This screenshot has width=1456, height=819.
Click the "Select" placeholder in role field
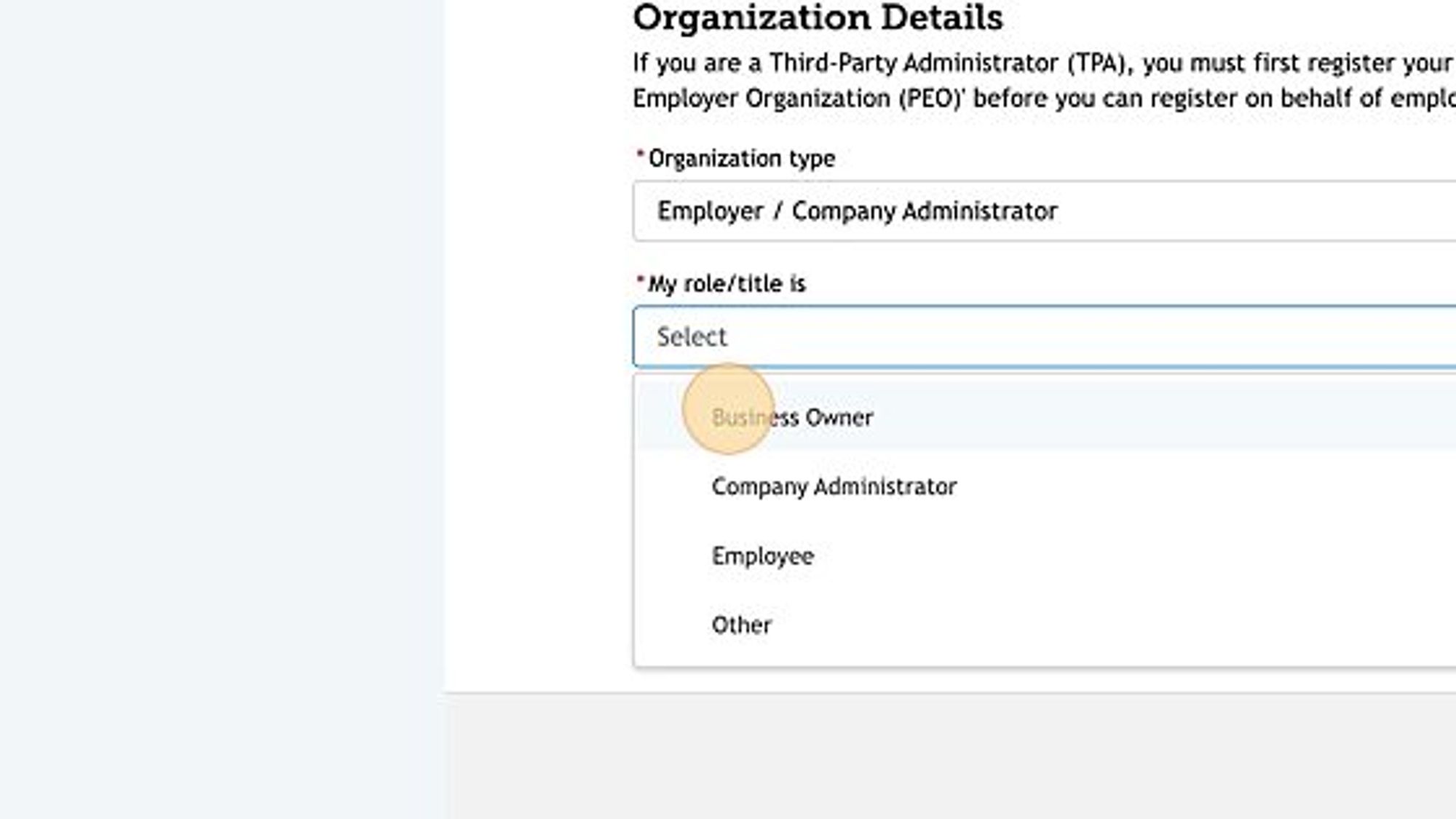(x=690, y=336)
